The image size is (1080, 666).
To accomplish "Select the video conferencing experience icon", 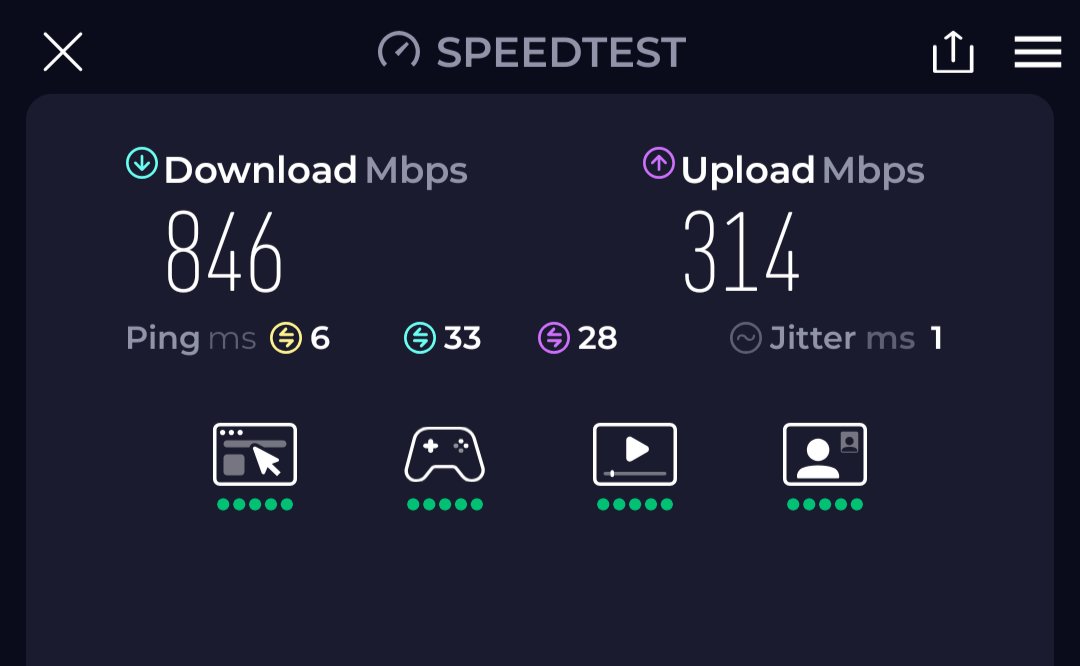I will click(825, 455).
